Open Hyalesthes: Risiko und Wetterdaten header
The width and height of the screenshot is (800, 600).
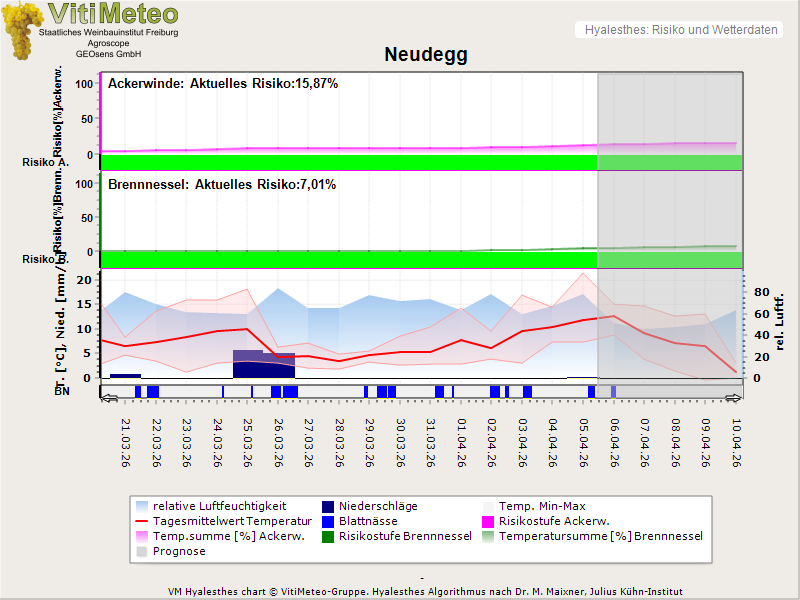pos(680,30)
